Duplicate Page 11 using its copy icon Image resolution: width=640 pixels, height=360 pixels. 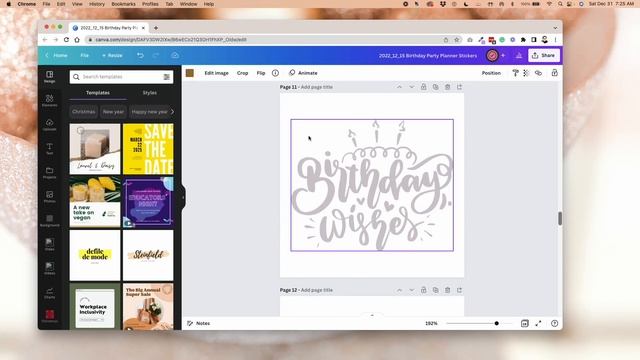click(436, 87)
